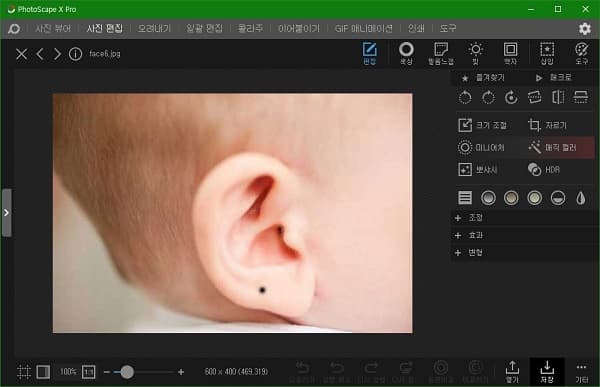Expand the 조정 section

523,218
